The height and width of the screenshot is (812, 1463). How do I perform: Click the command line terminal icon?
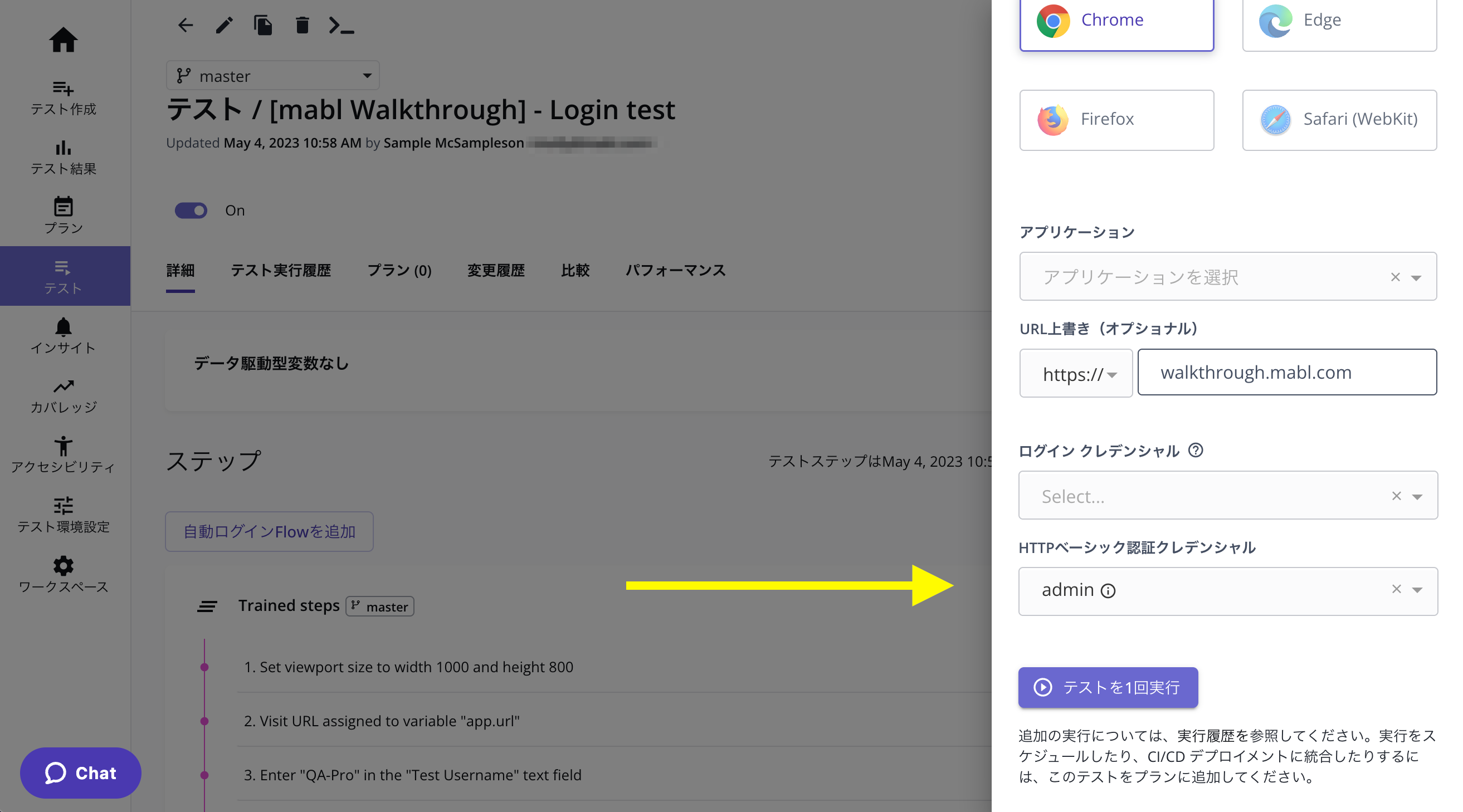[x=341, y=26]
